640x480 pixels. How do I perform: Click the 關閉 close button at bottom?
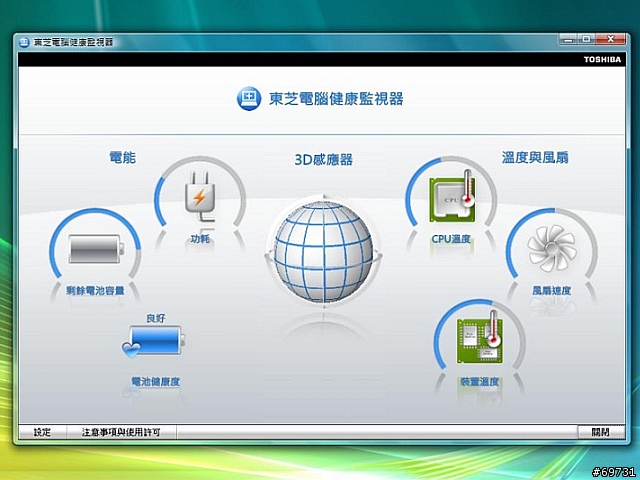(601, 432)
